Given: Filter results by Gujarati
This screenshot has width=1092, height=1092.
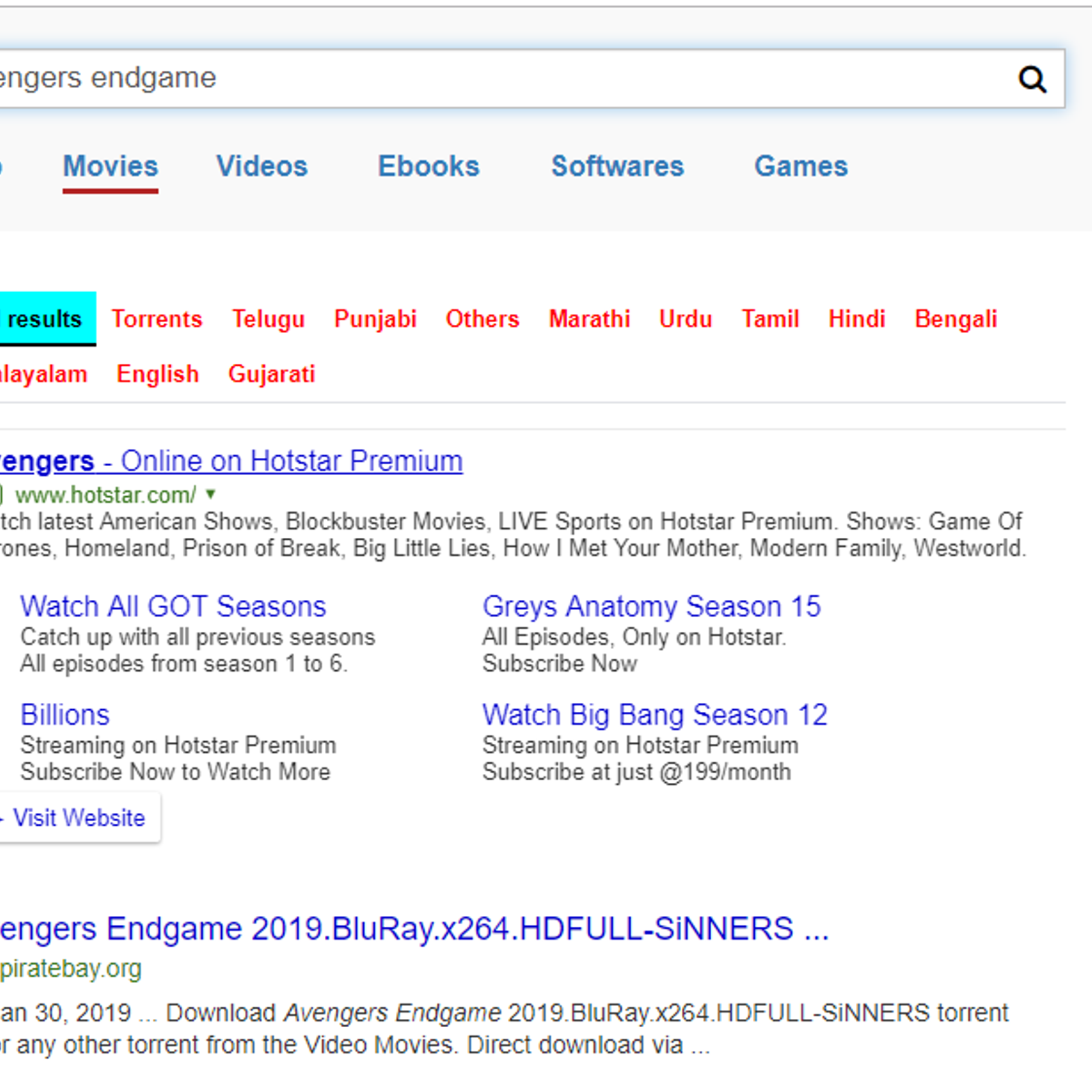Looking at the screenshot, I should [272, 374].
